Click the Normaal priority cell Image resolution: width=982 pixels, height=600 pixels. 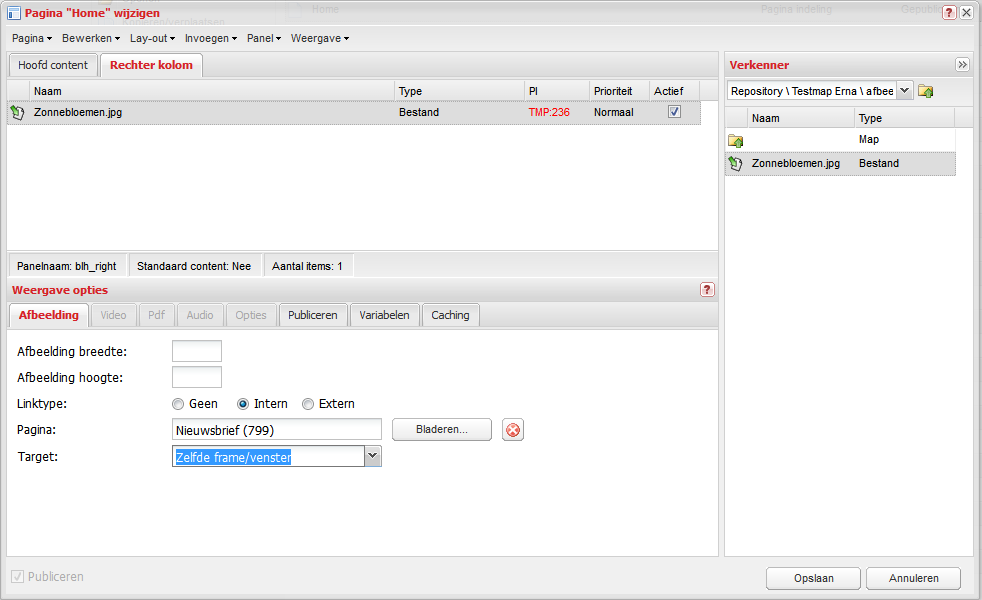[614, 112]
